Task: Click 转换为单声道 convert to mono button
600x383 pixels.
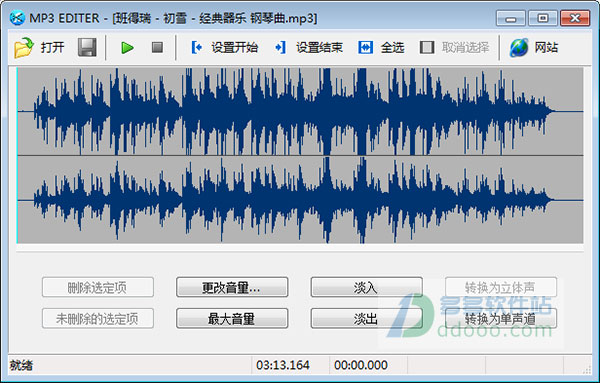Action: click(x=501, y=318)
